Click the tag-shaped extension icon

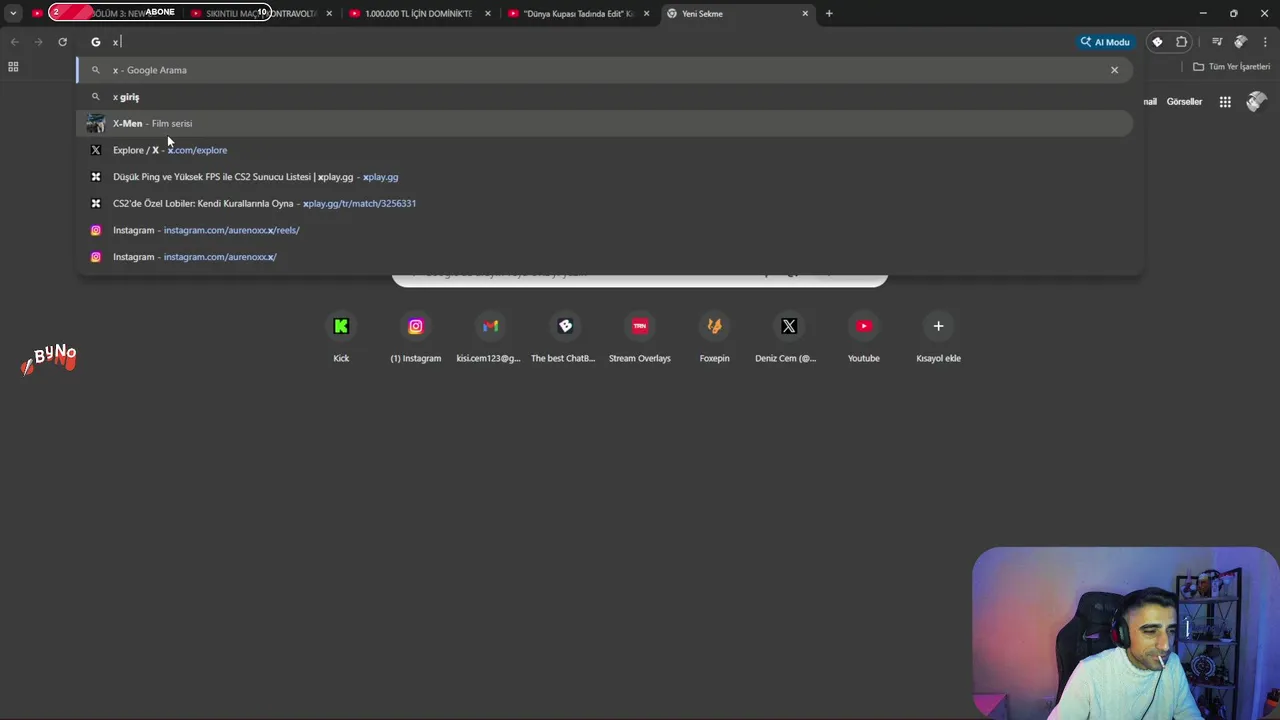(1157, 42)
